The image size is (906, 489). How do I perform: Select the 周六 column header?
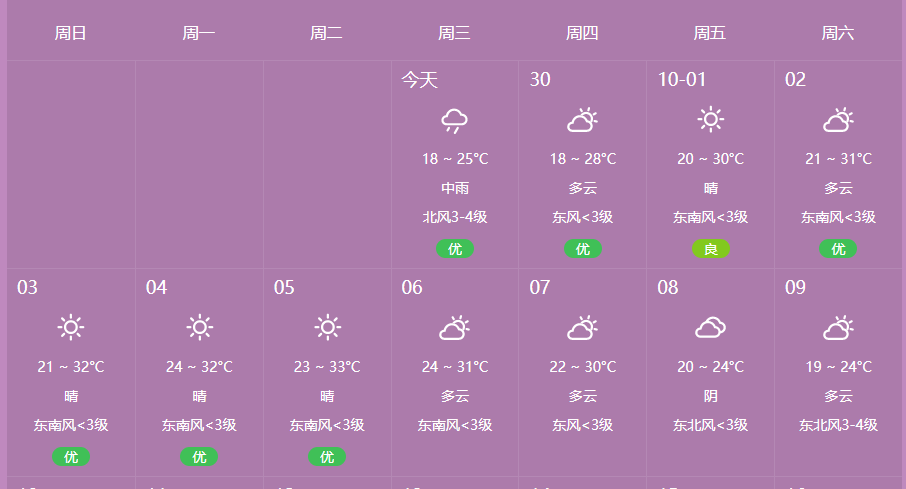coord(838,33)
